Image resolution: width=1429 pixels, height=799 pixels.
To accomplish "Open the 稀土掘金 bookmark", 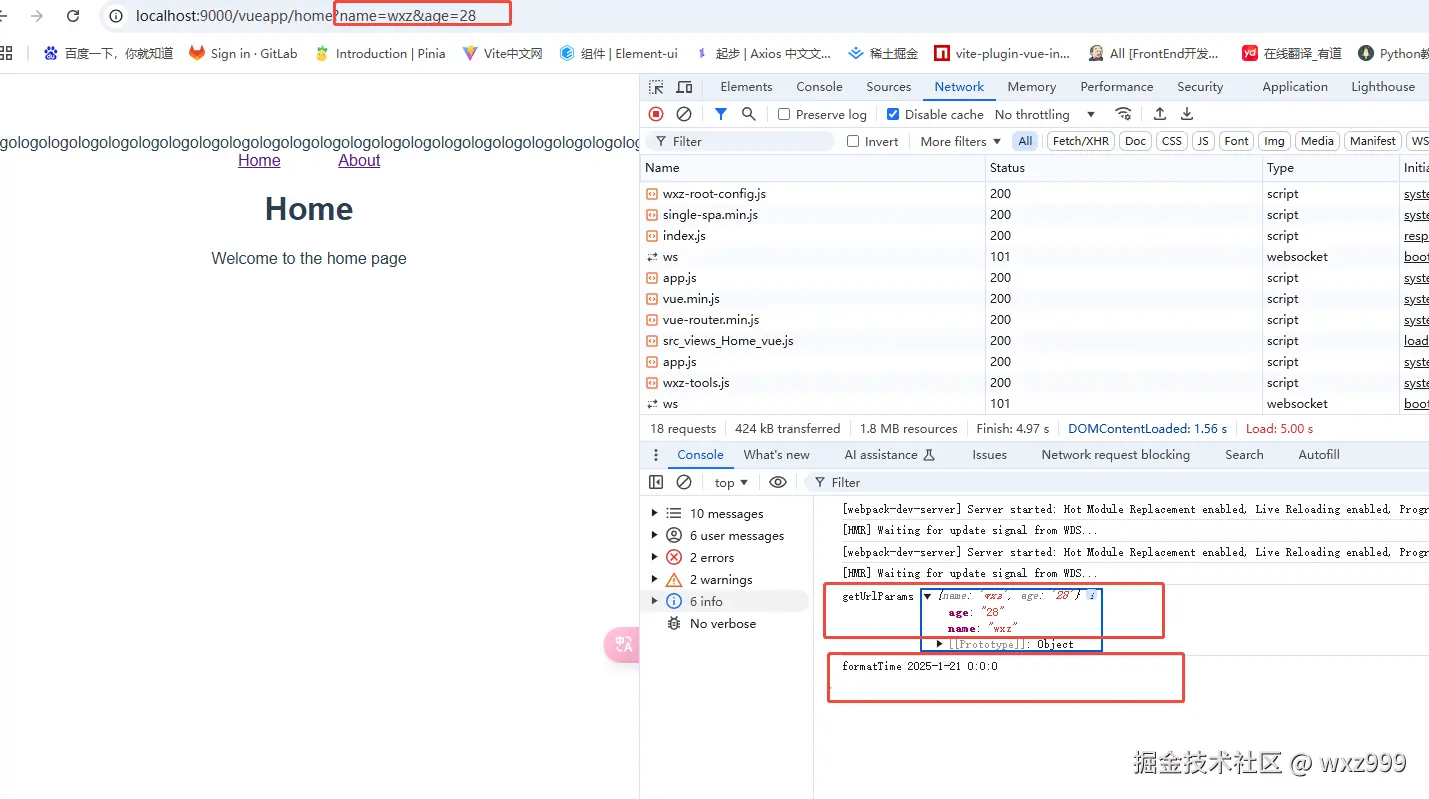I will [883, 53].
